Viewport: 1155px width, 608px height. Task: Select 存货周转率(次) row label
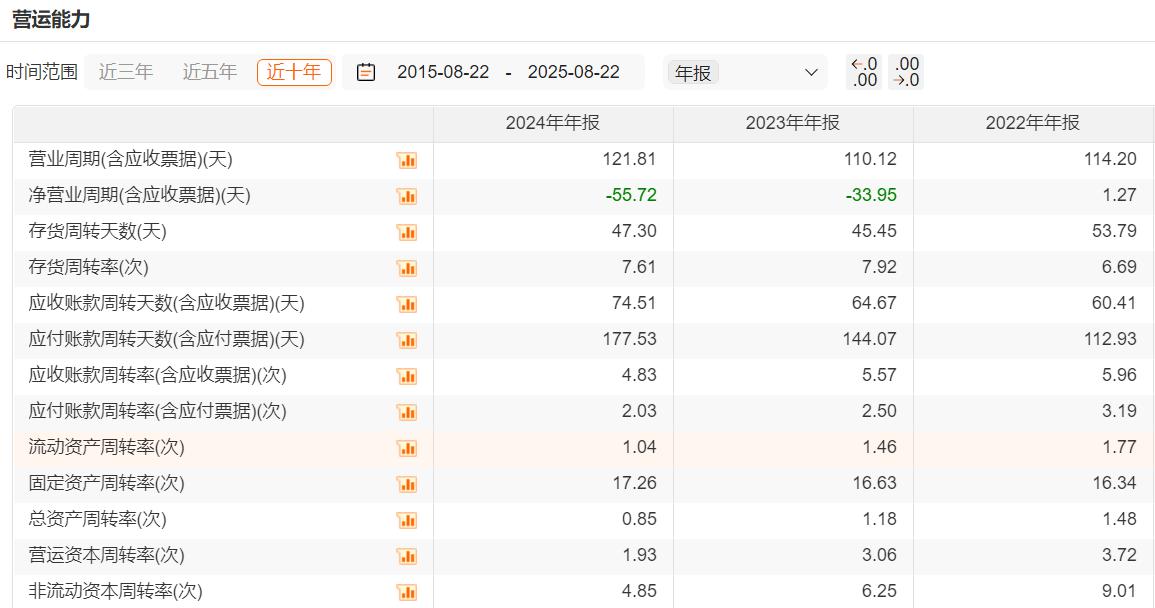pos(88,268)
